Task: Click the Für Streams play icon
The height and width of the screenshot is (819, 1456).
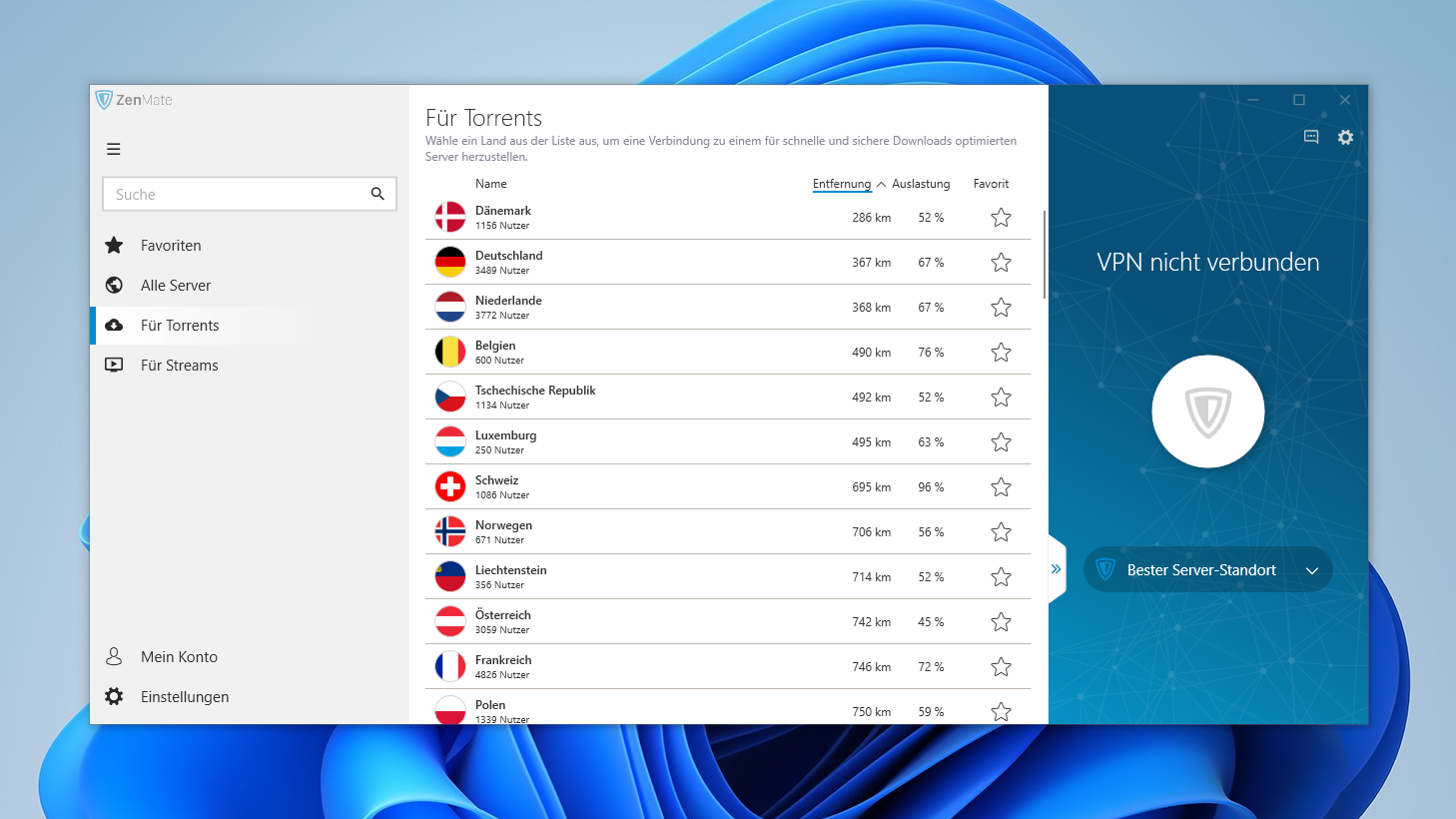Action: pyautogui.click(x=114, y=365)
